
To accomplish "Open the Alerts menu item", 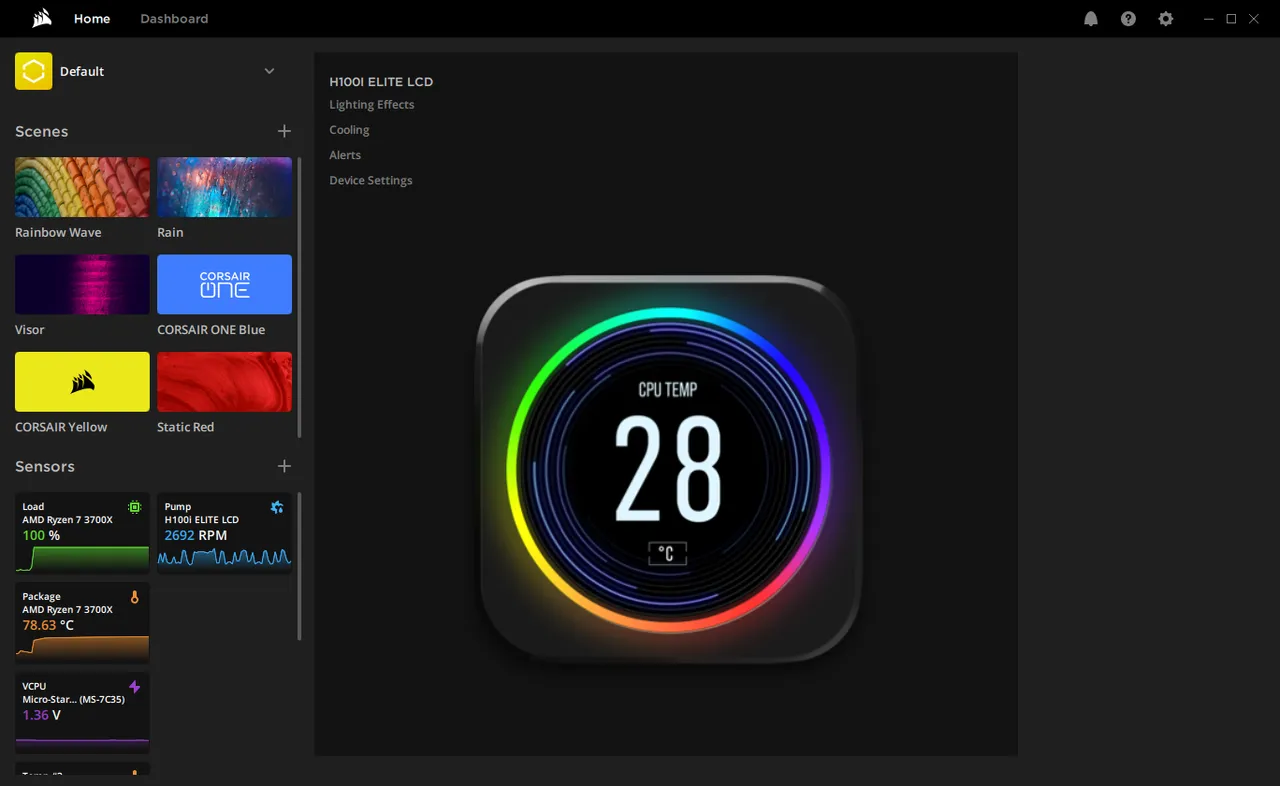I will click(x=345, y=155).
